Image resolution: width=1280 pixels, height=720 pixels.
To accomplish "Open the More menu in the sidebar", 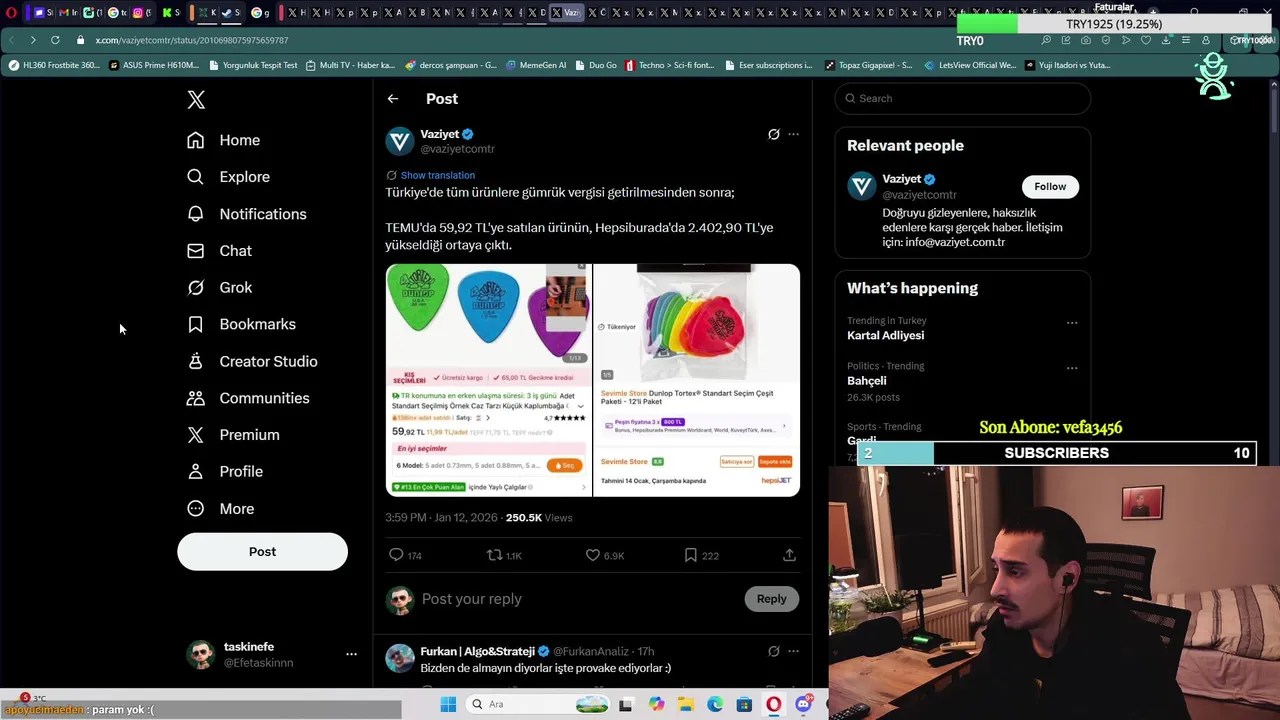I will tap(220, 508).
